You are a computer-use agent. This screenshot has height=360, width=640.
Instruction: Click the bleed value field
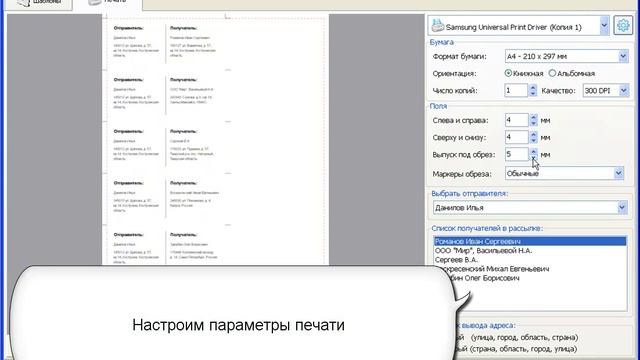coord(517,154)
